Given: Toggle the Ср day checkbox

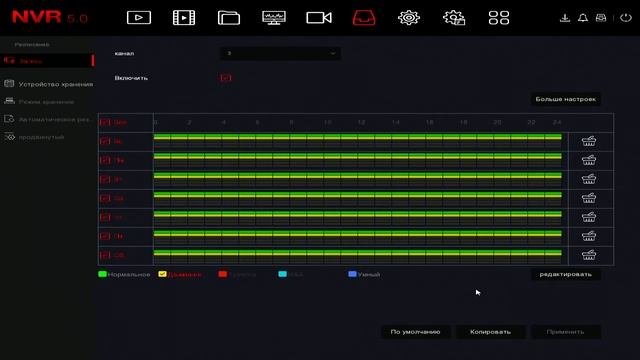Looking at the screenshot, I should pyautogui.click(x=105, y=198).
